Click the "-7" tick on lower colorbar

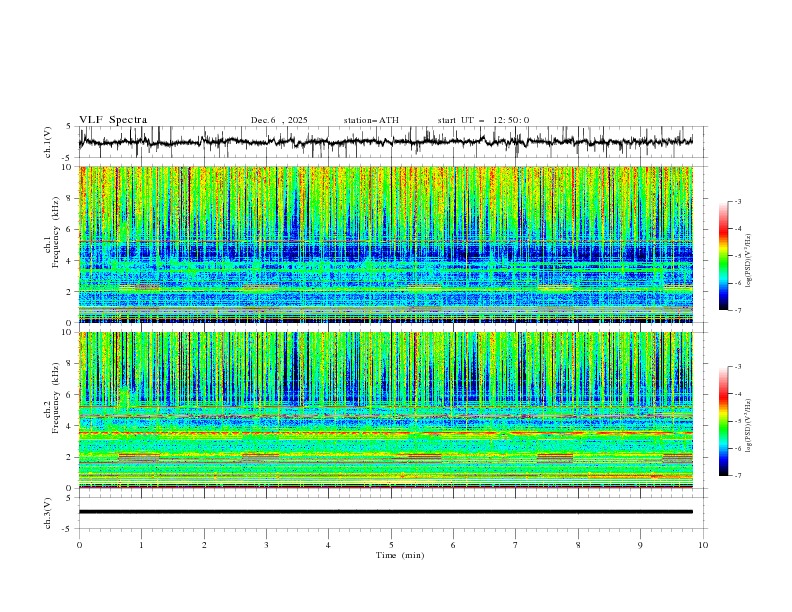738,476
